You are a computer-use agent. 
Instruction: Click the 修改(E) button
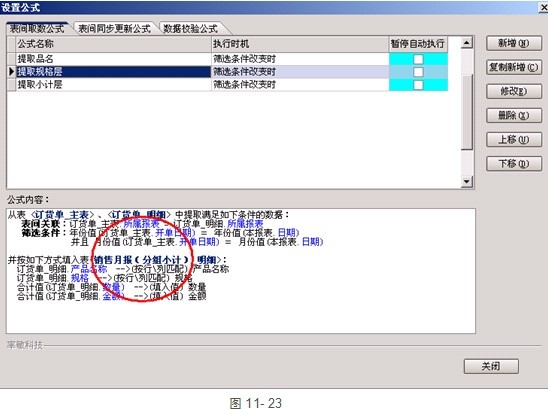[x=514, y=91]
